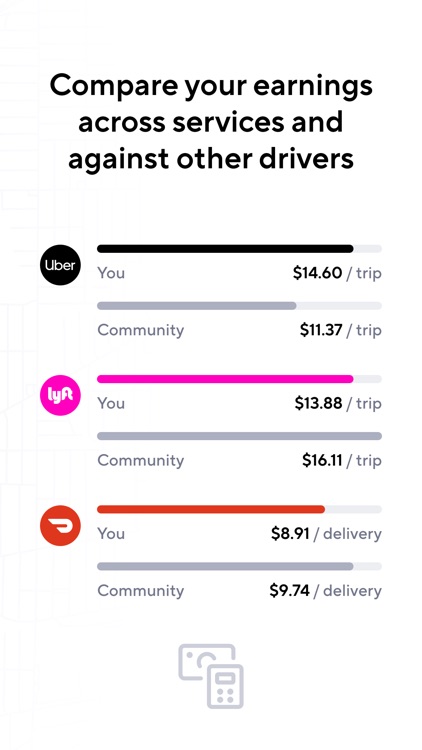
Task: Select the $16.11 / trip Community amount
Action: coord(342,460)
